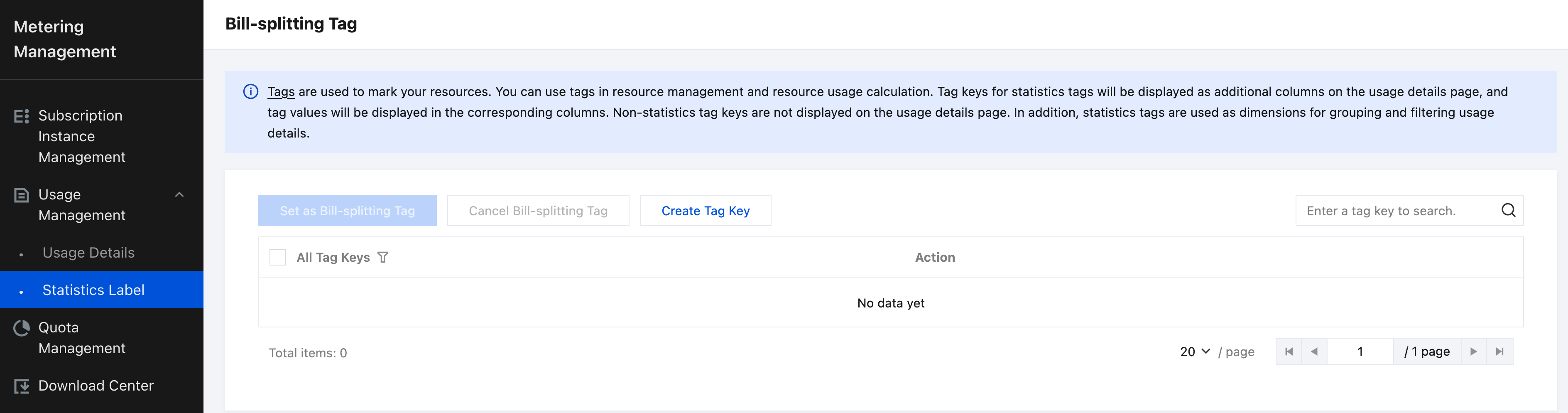Jump to the last page
Image resolution: width=1568 pixels, height=413 pixels.
[1500, 352]
